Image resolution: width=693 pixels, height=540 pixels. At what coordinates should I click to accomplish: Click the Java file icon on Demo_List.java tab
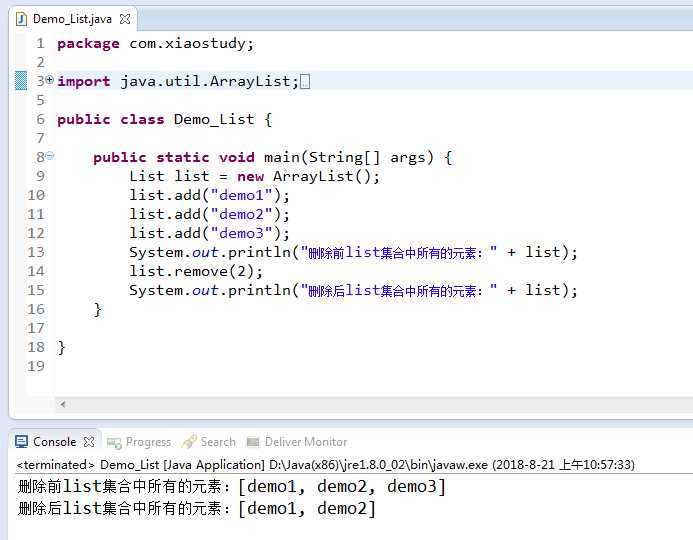click(x=21, y=19)
